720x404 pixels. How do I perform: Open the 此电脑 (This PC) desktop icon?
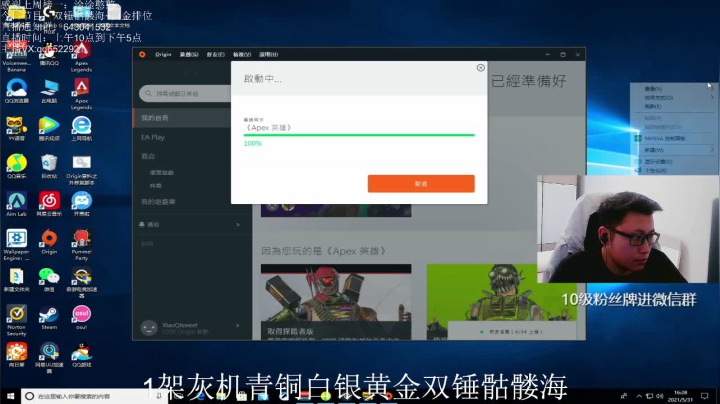[x=49, y=91]
